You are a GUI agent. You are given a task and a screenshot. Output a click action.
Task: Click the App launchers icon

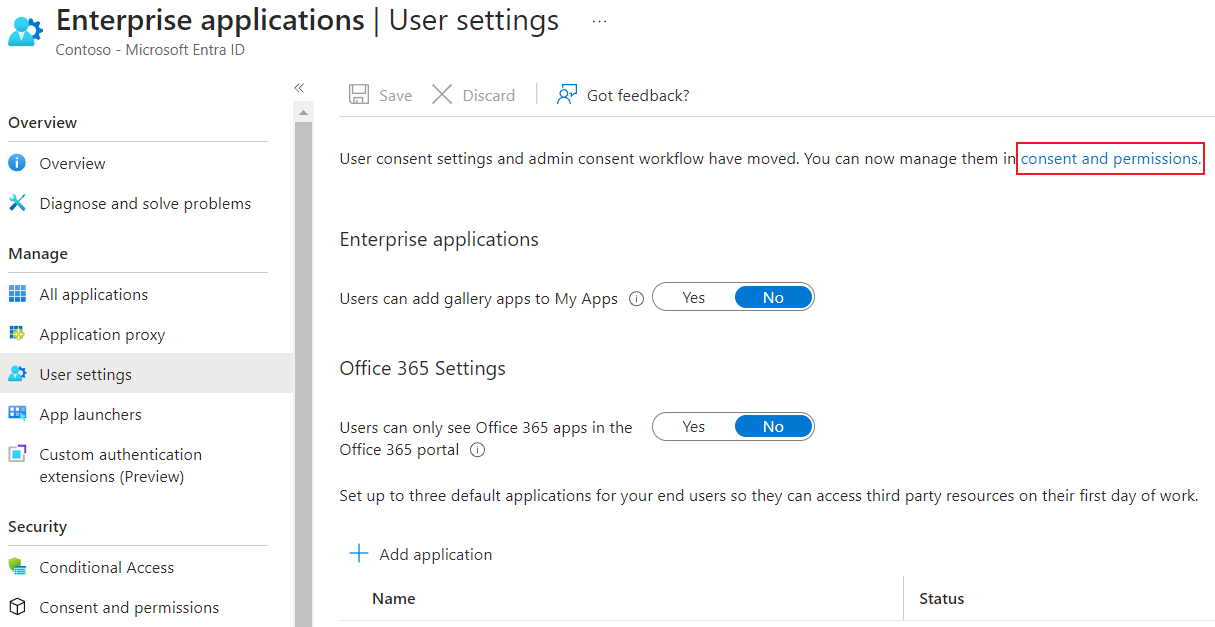pos(17,413)
